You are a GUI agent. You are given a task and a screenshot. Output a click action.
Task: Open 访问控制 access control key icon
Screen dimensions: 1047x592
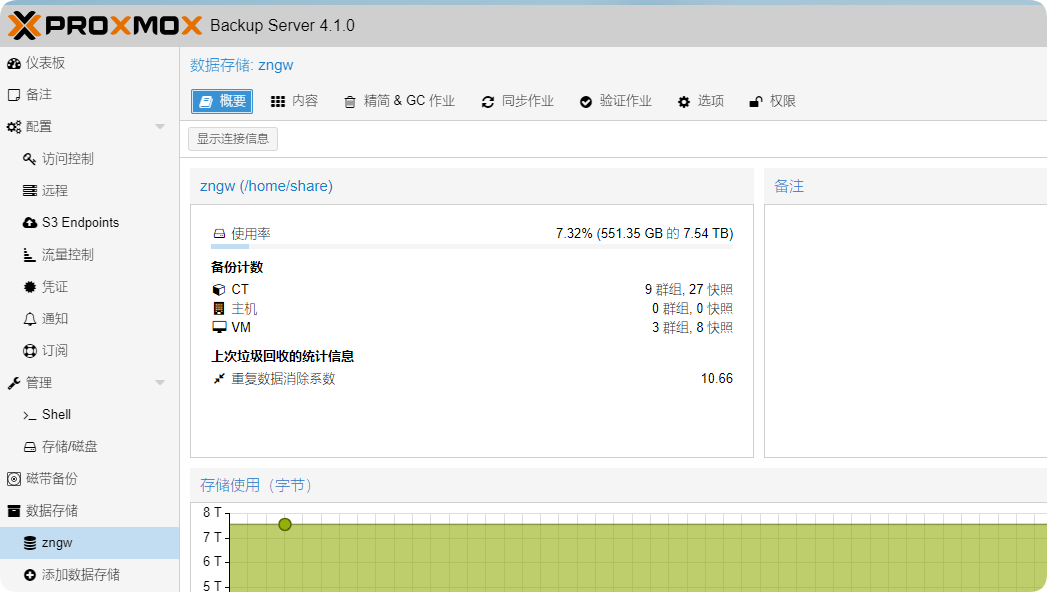(x=30, y=159)
